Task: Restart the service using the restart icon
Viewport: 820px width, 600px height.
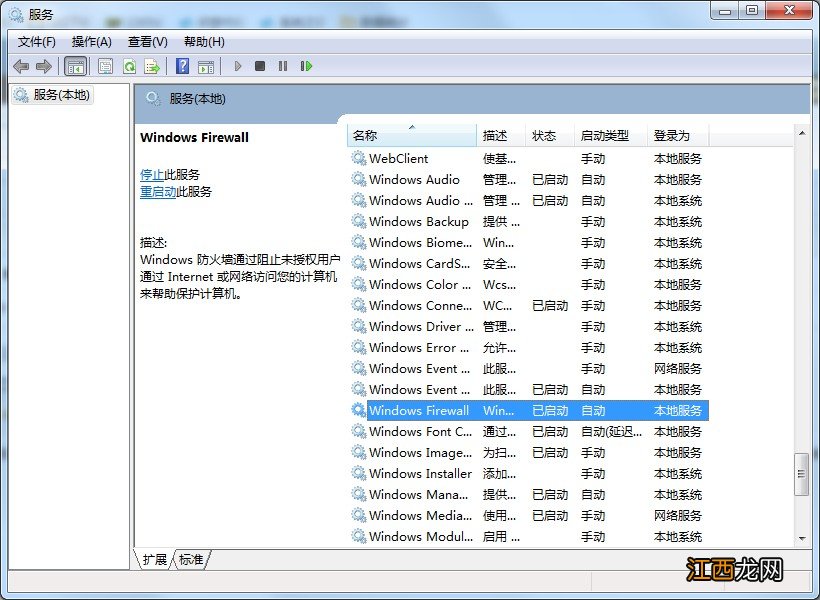Action: [307, 66]
